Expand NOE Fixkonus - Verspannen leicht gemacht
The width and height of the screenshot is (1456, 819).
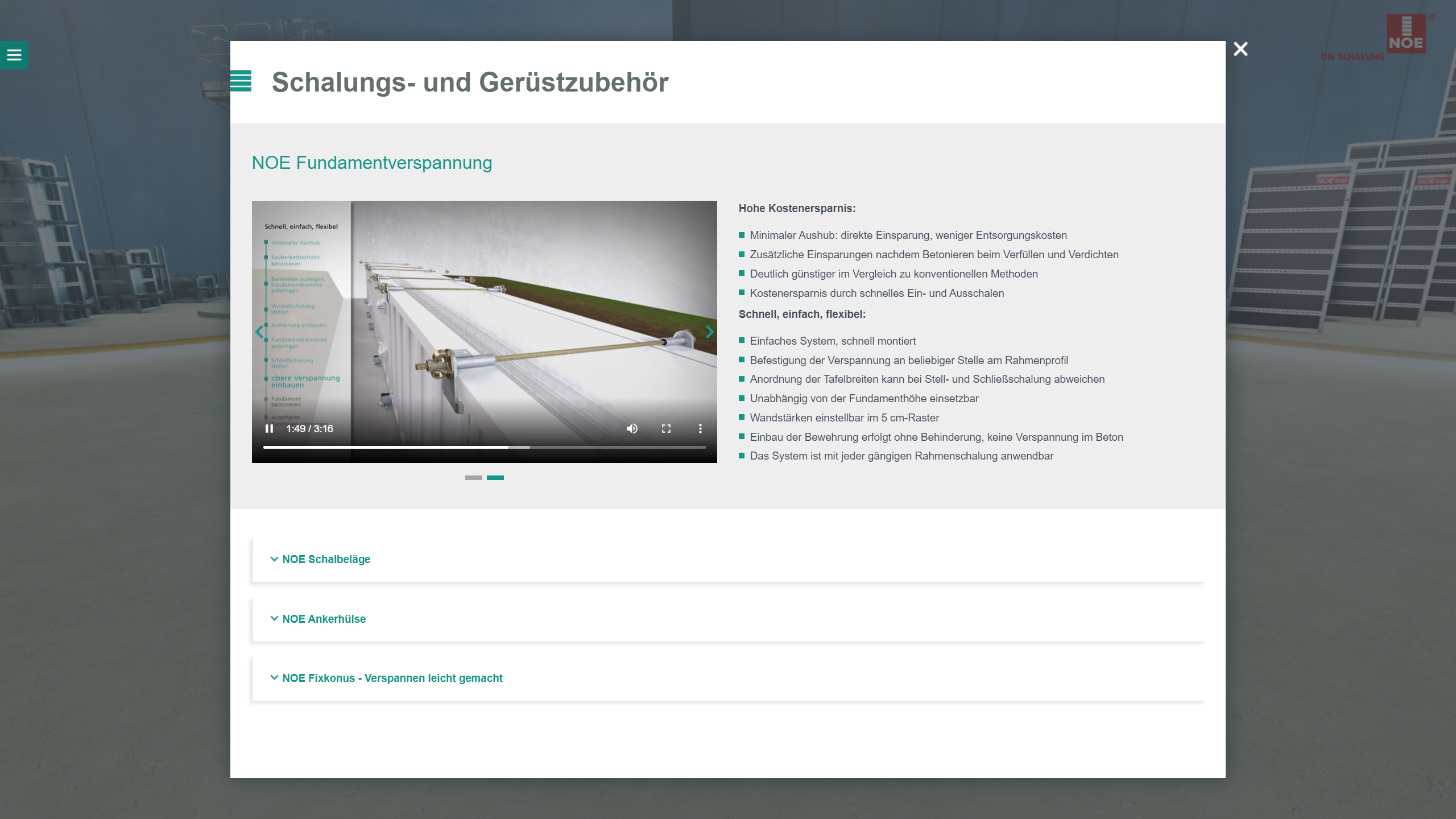[728, 678]
